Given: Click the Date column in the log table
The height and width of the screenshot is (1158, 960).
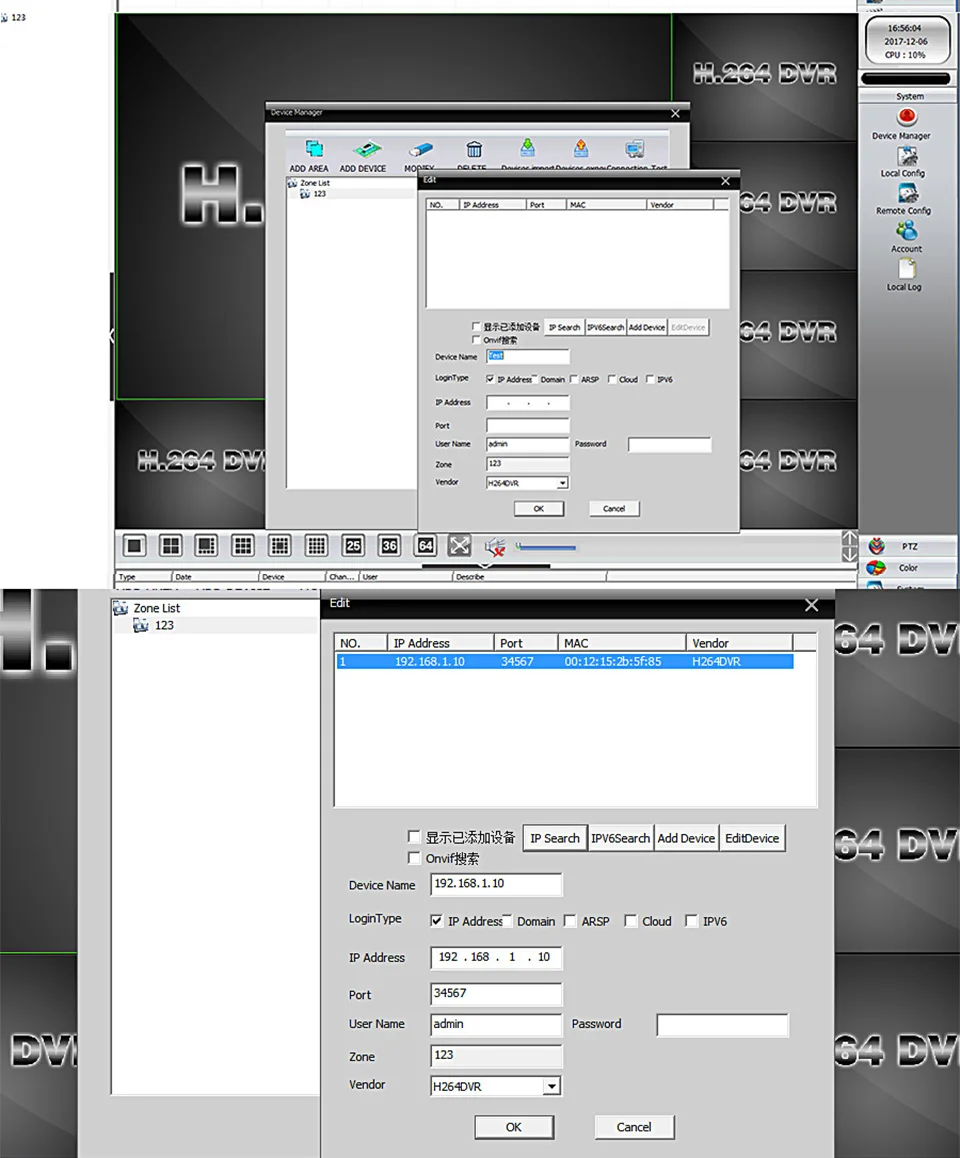Looking at the screenshot, I should pyautogui.click(x=215, y=577).
